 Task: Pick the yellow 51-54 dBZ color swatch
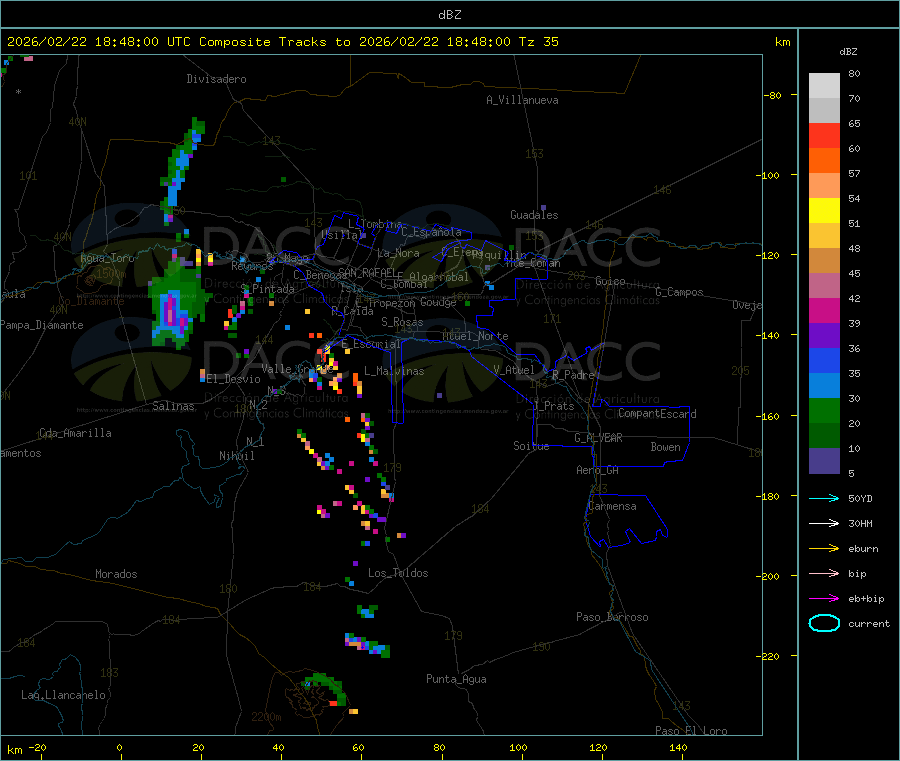[824, 211]
